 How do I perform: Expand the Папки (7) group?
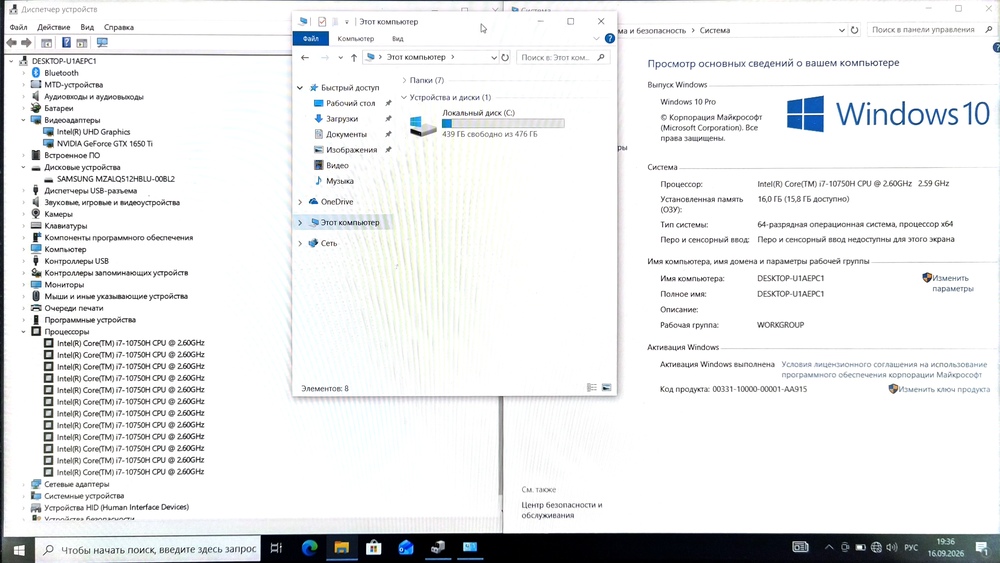coord(404,80)
